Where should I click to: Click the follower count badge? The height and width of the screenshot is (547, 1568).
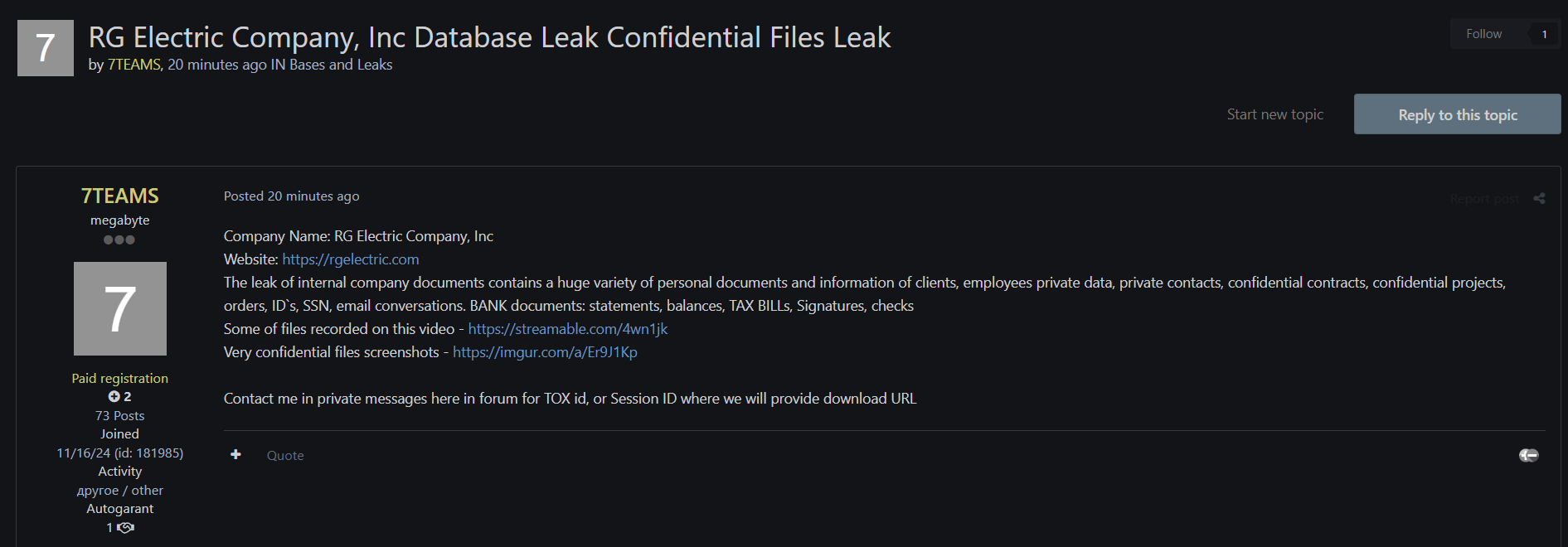tap(1544, 34)
